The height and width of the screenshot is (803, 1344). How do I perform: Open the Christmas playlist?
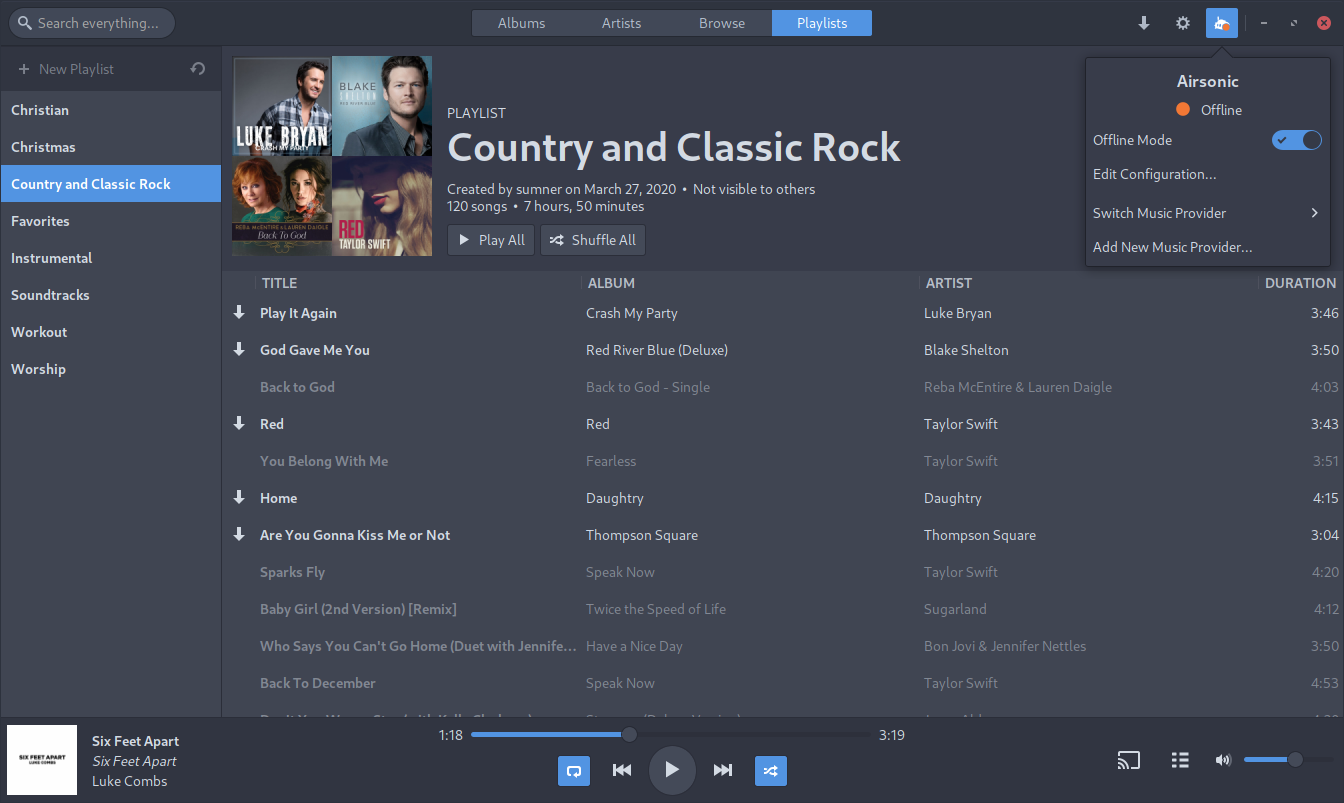110,147
